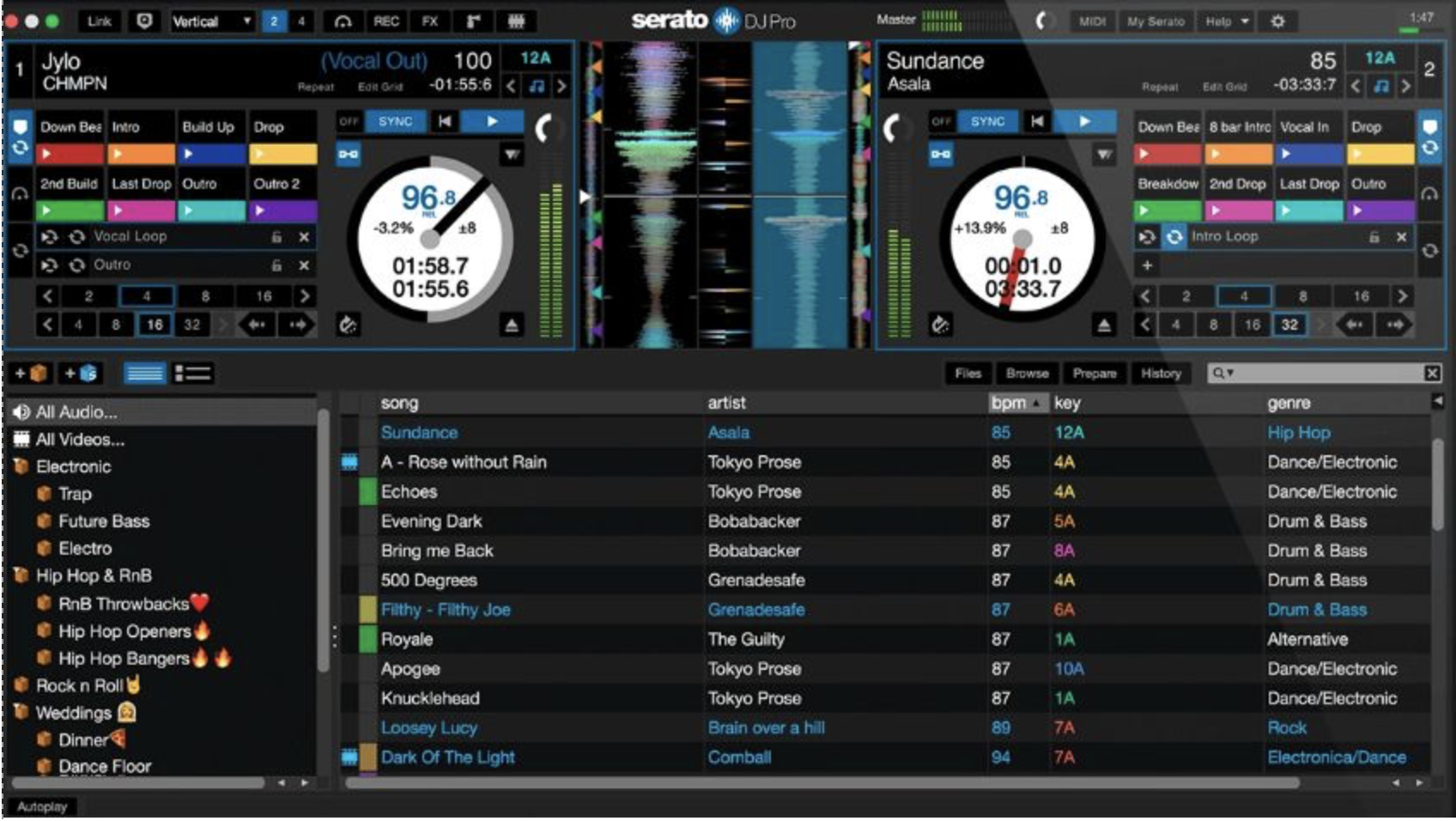The image size is (1456, 821).
Task: Lock the Outro saved loop on deck 1
Action: click(276, 265)
